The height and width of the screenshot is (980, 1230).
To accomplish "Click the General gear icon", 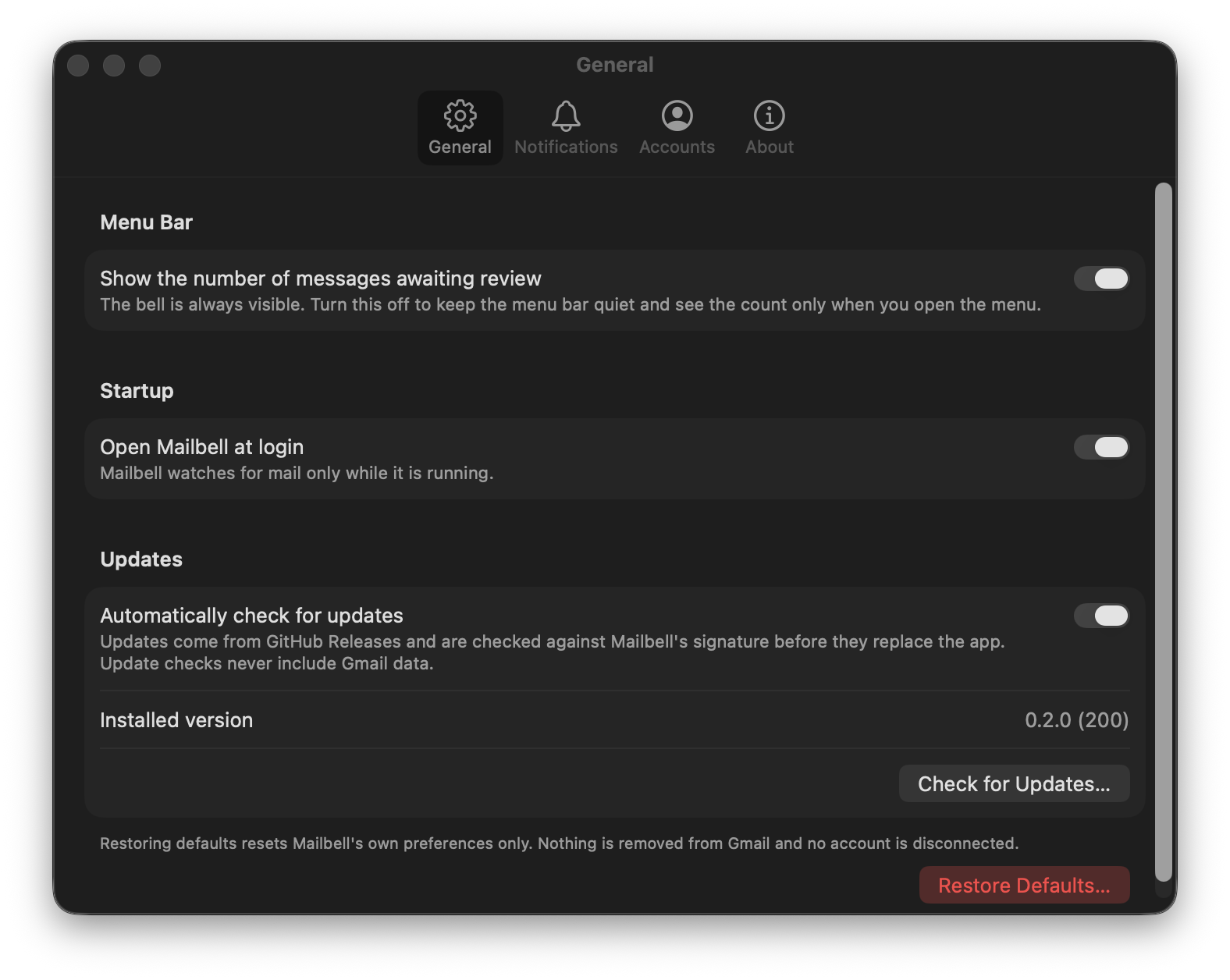I will pyautogui.click(x=460, y=115).
